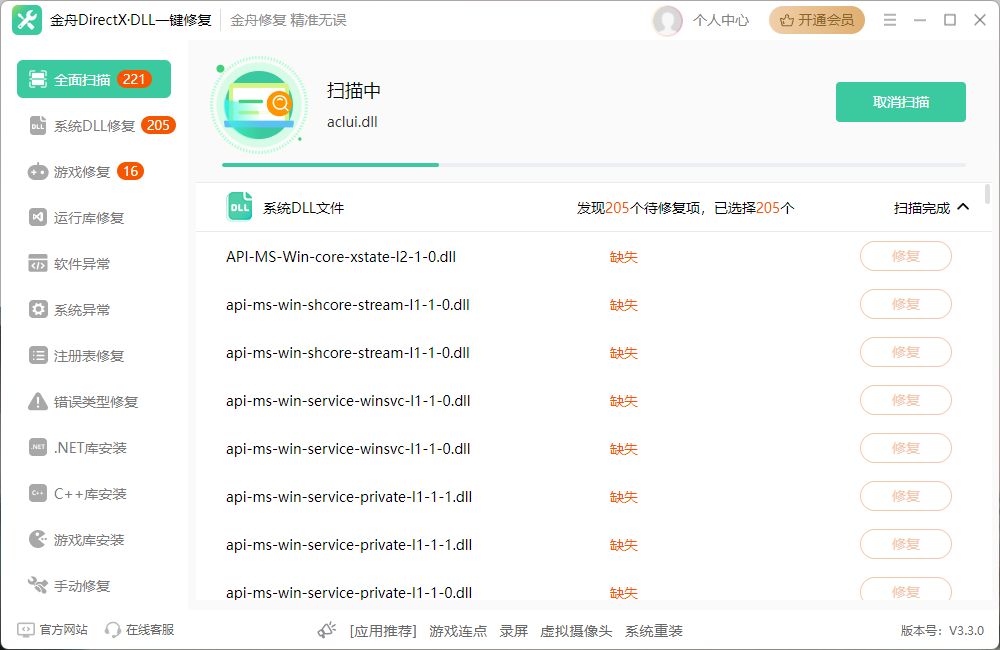Click the System DLL repair icon
Viewport: 1000px width, 650px height.
(38, 126)
